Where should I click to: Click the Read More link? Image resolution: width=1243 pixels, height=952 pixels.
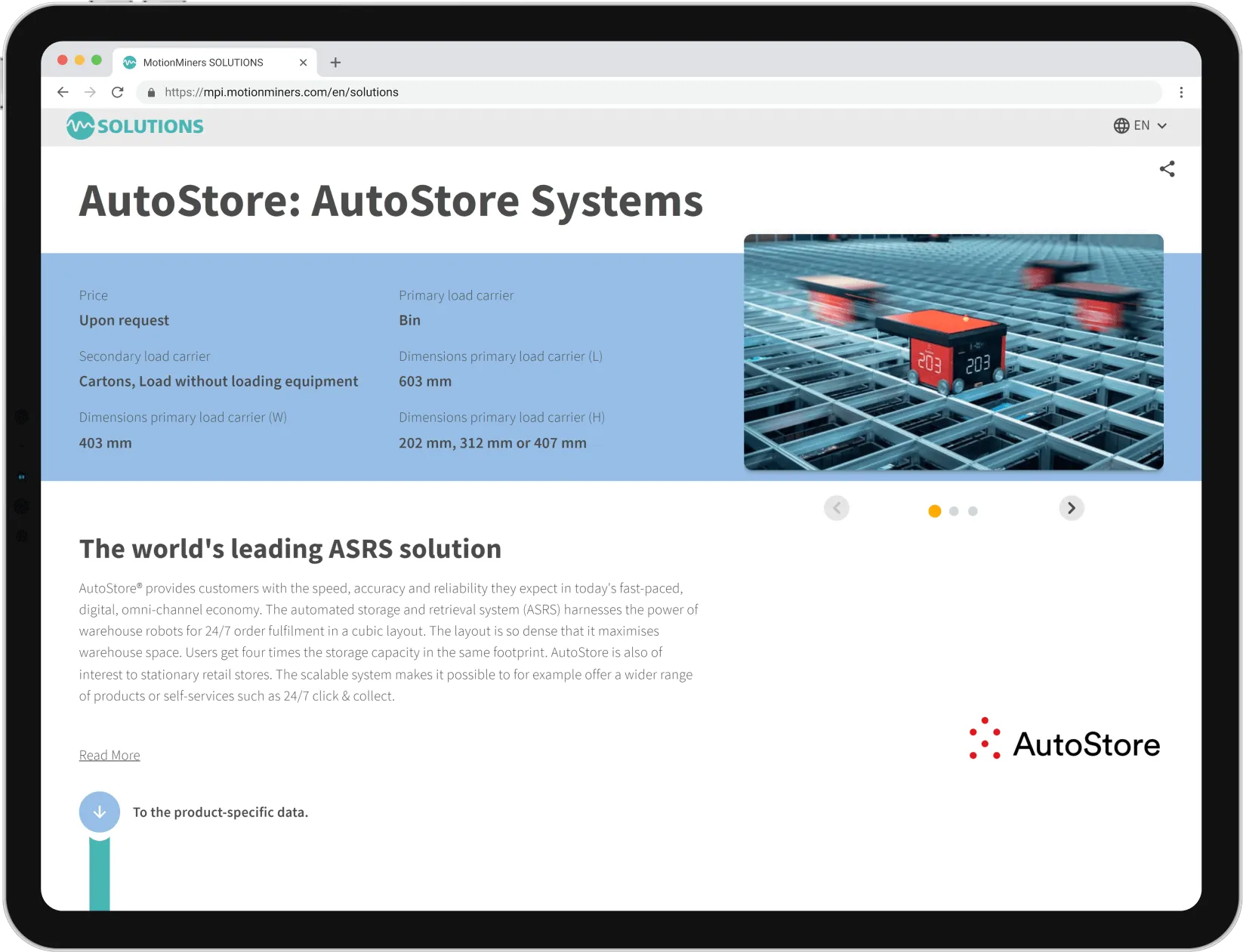pos(109,754)
